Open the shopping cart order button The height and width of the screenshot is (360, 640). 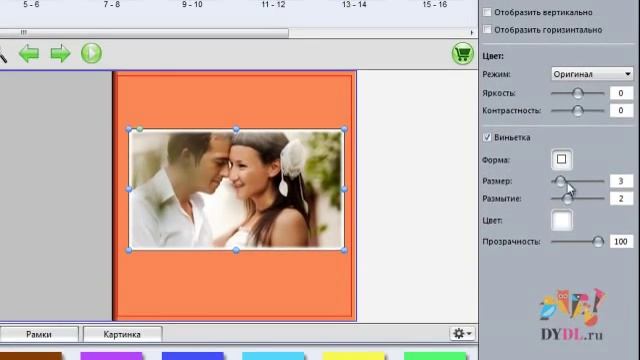[x=462, y=53]
